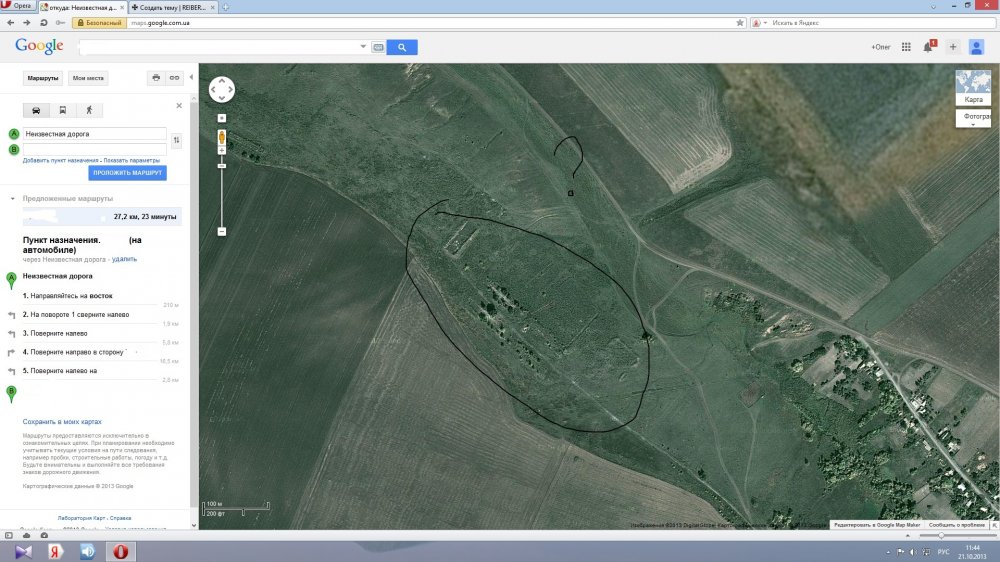1000x562 pixels.
Task: Go back in browser history
Action: point(11,23)
